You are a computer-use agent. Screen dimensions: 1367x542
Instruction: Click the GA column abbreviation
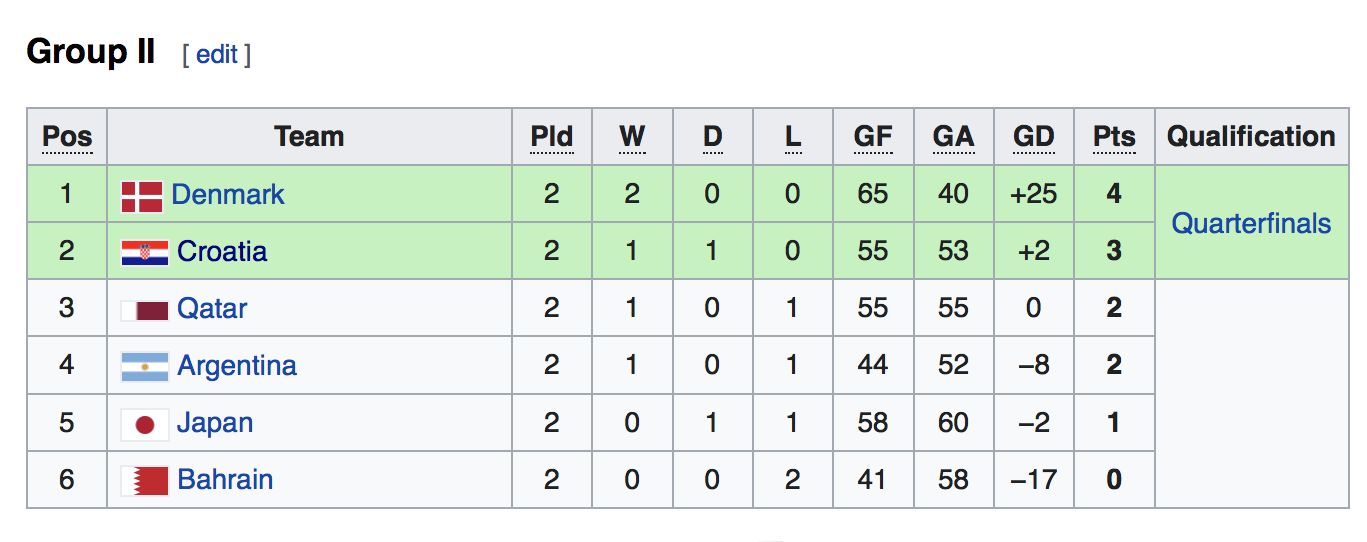(953, 137)
